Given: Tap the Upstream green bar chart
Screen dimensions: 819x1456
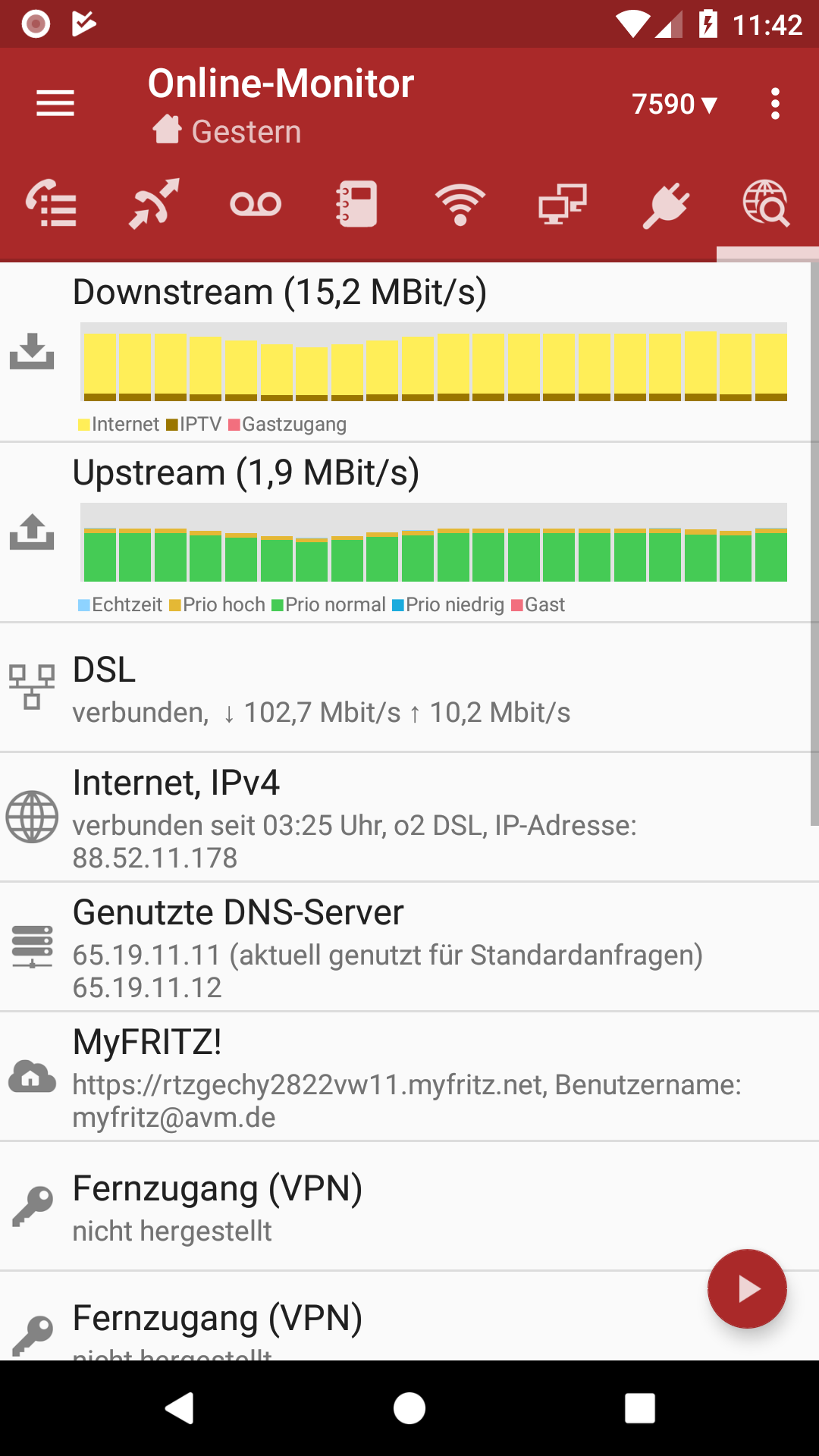Looking at the screenshot, I should tap(433, 543).
